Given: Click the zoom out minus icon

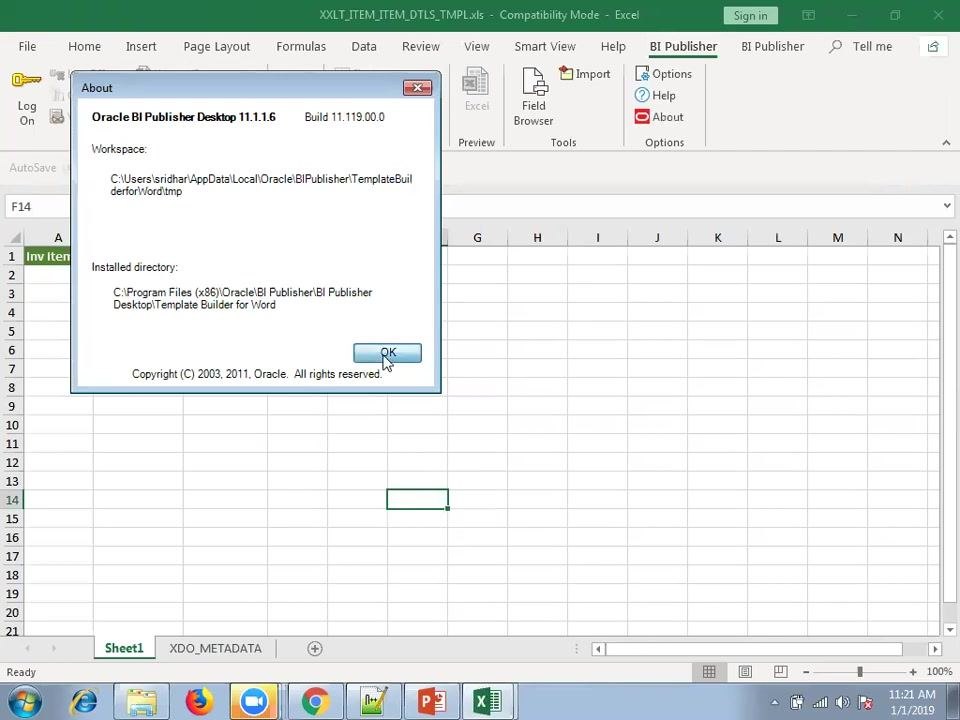Looking at the screenshot, I should tap(806, 672).
